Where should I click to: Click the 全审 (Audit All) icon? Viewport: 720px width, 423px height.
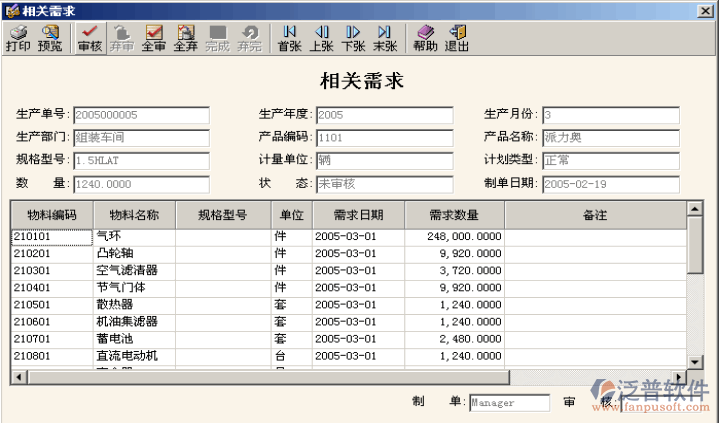coord(153,38)
